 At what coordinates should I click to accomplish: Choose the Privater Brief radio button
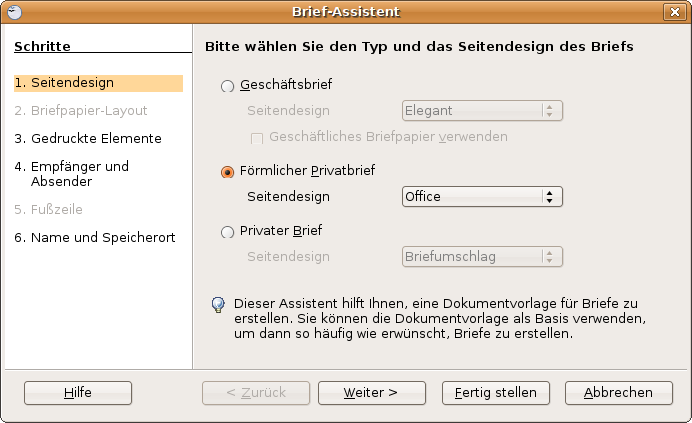[227, 232]
